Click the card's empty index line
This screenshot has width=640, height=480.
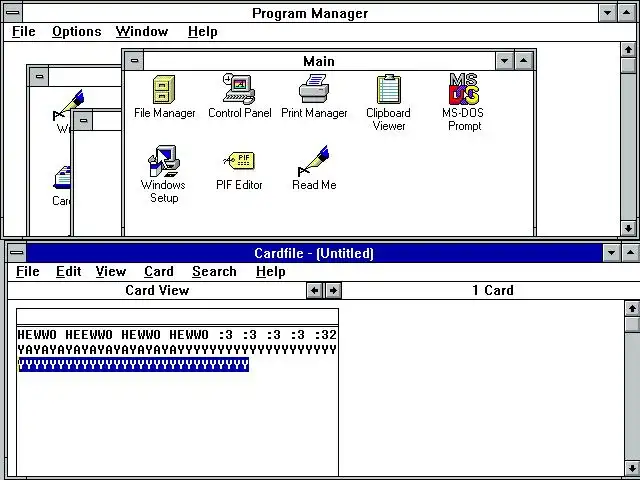click(178, 317)
